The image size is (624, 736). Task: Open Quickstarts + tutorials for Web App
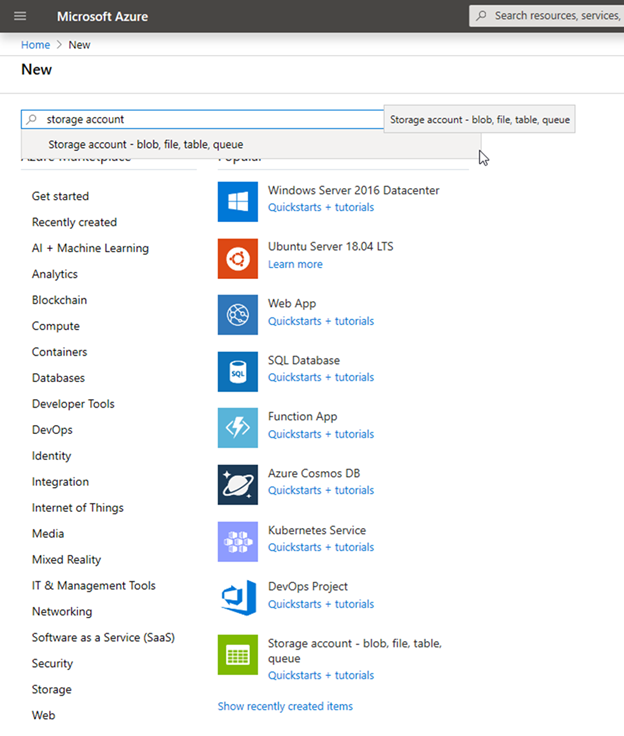[x=321, y=321]
